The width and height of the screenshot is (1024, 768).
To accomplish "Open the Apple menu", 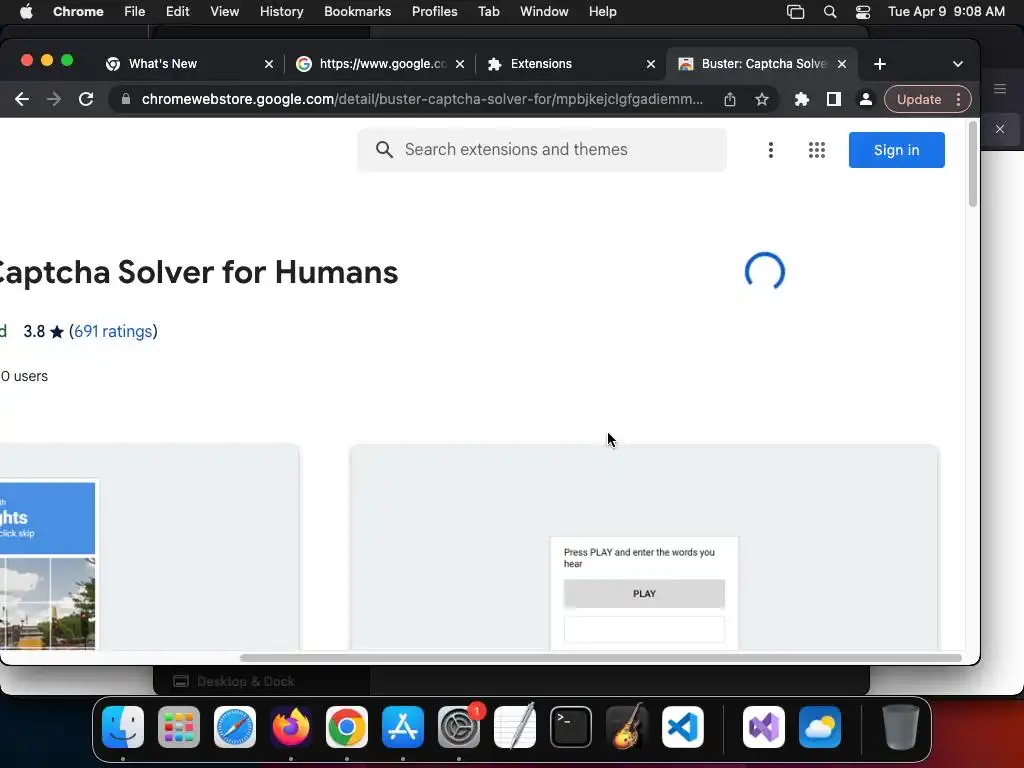I will point(26,12).
